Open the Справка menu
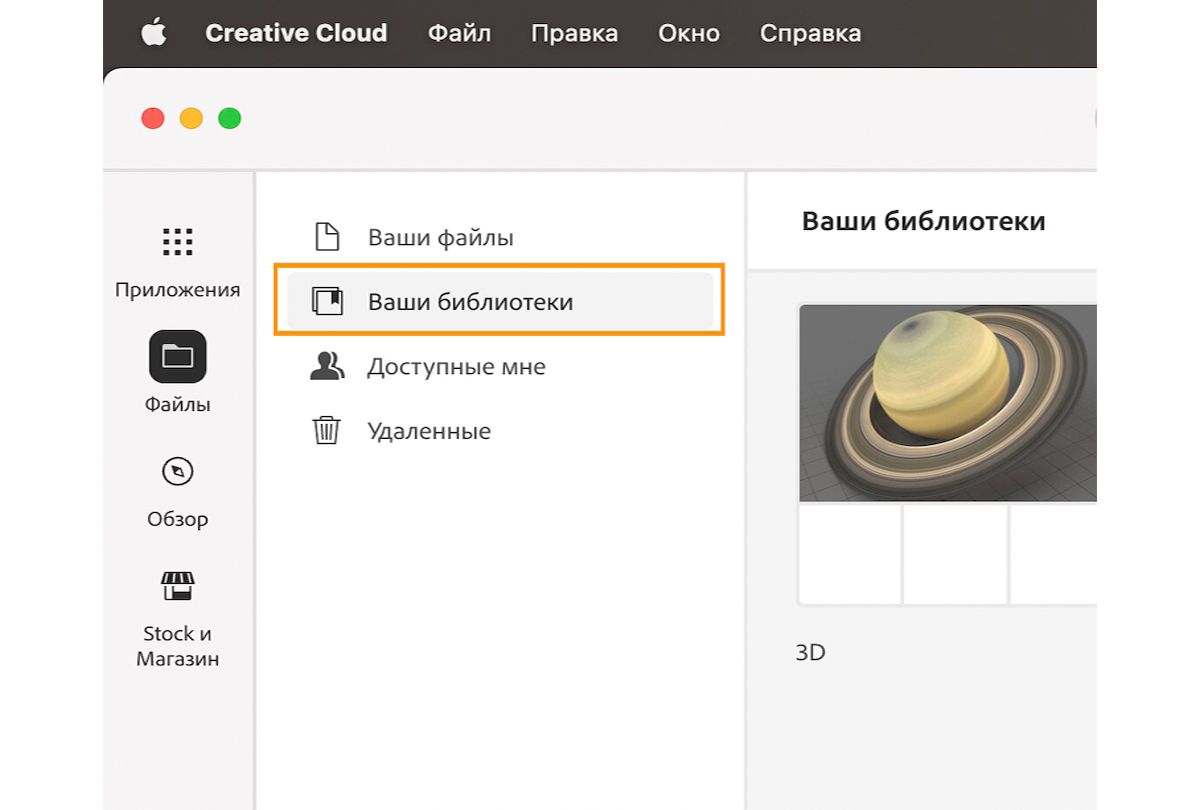 (x=811, y=33)
